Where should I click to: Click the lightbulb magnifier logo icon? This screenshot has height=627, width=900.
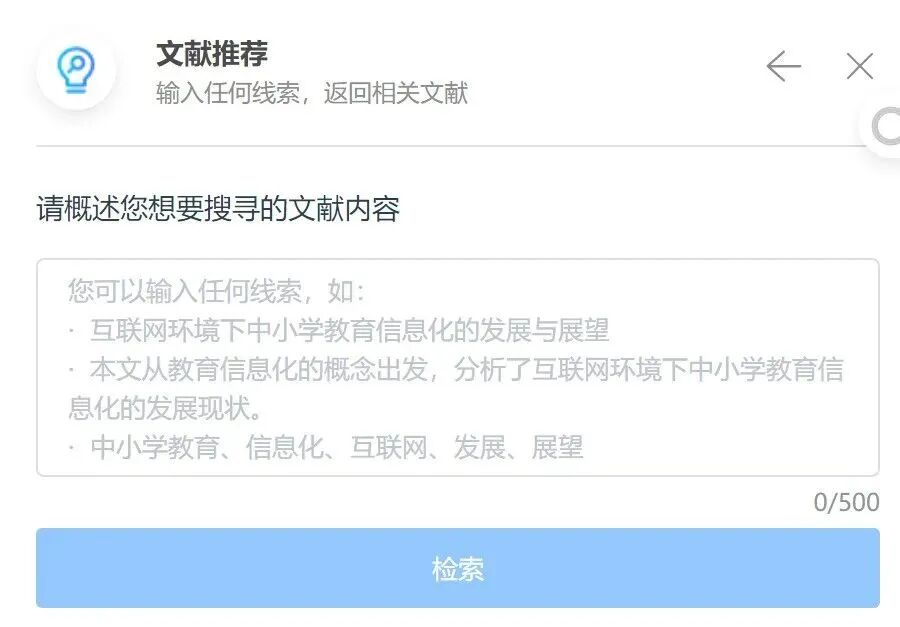click(76, 71)
